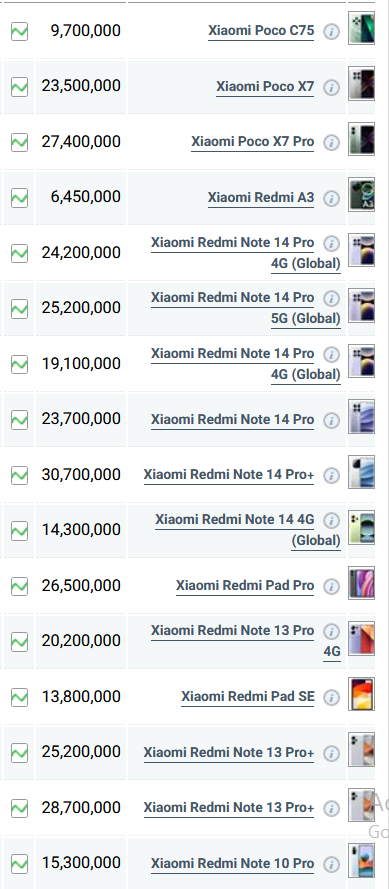Click the Xiaomi Poco C75 phone thumbnail
389x889 pixels.
click(x=361, y=28)
